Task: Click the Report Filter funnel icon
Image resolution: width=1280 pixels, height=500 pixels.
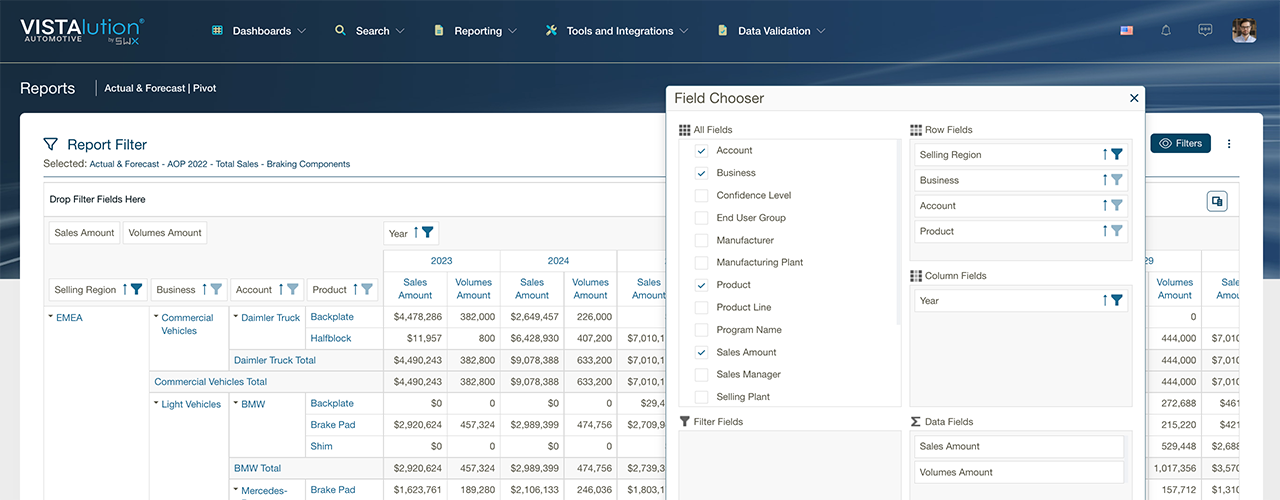Action: [x=50, y=145]
